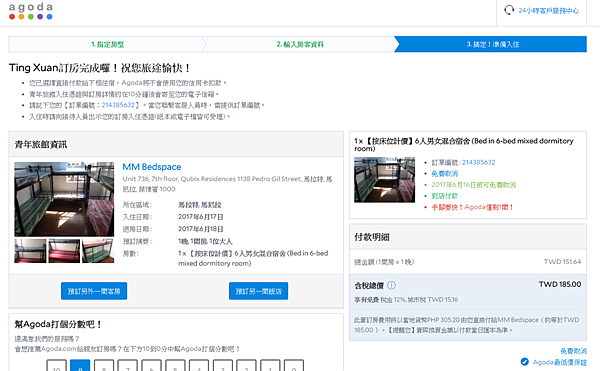
Task: Click the 免費取消 link under payment details
Action: coord(573,351)
